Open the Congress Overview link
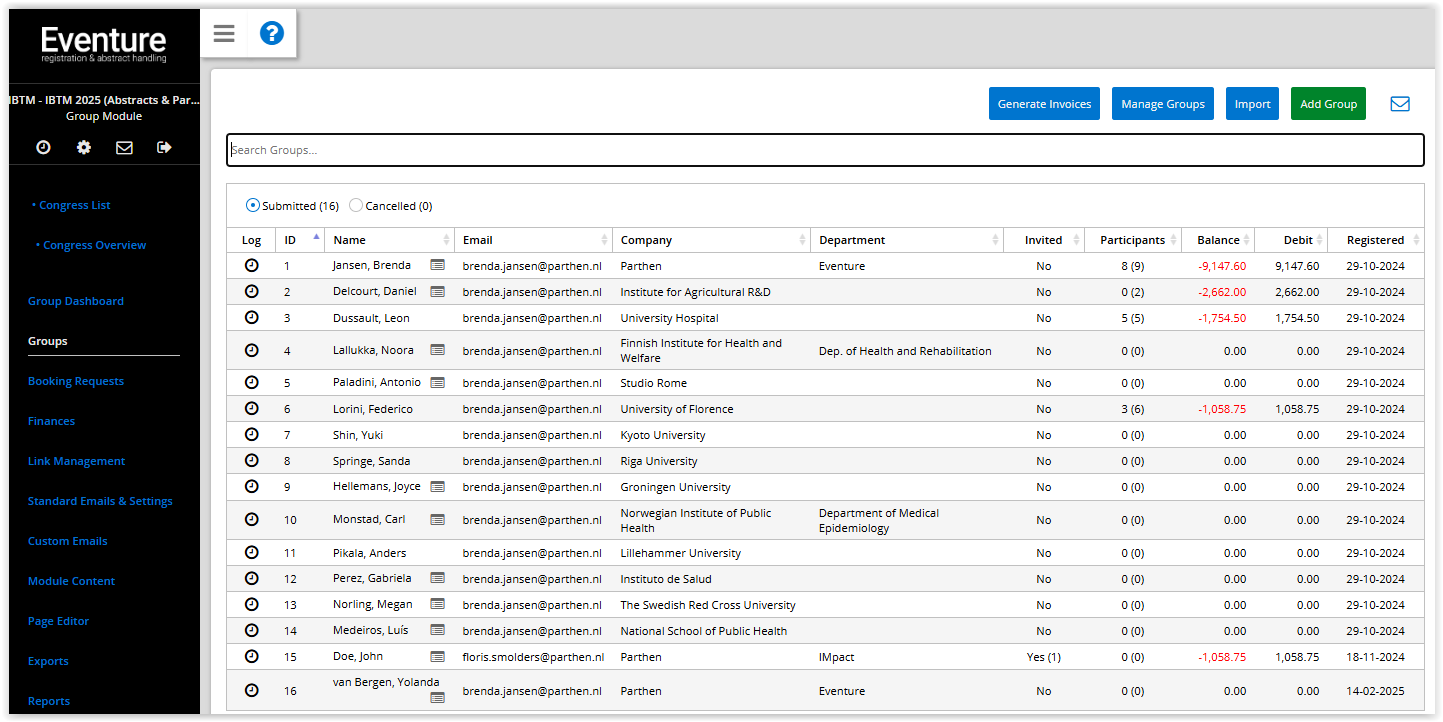Image resolution: width=1443 pixels, height=722 pixels. [x=94, y=245]
